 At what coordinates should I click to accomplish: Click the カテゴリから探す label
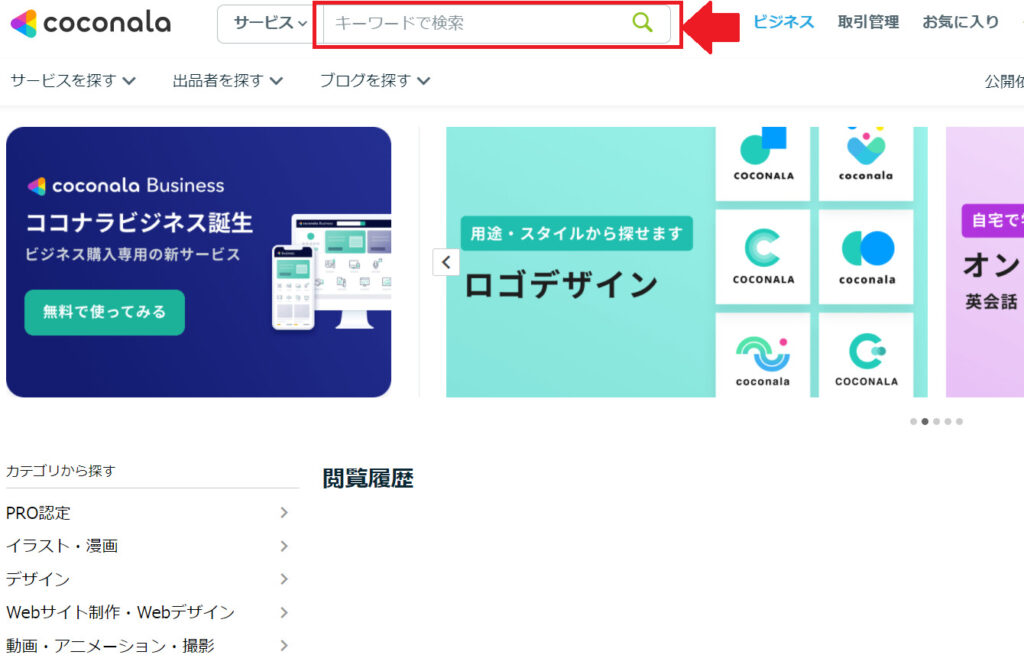pos(61,471)
